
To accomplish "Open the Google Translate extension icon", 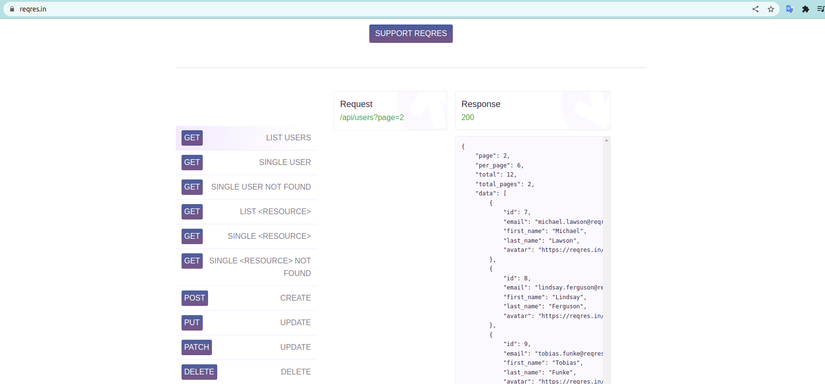I will pos(789,9).
